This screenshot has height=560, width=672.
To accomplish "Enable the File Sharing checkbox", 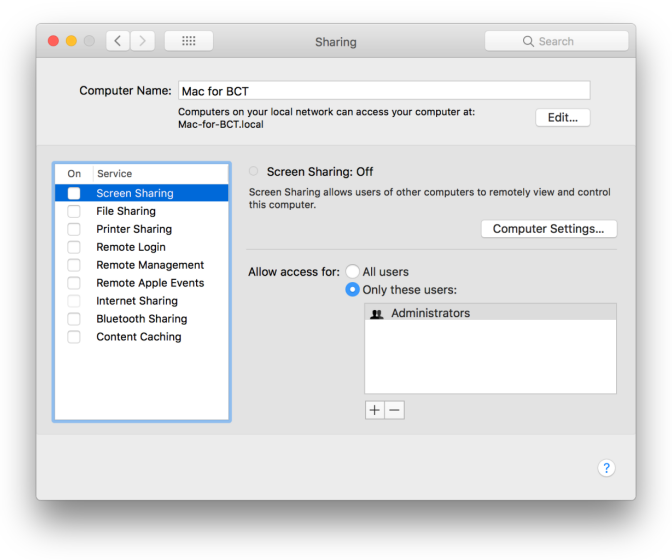I will 74,211.
